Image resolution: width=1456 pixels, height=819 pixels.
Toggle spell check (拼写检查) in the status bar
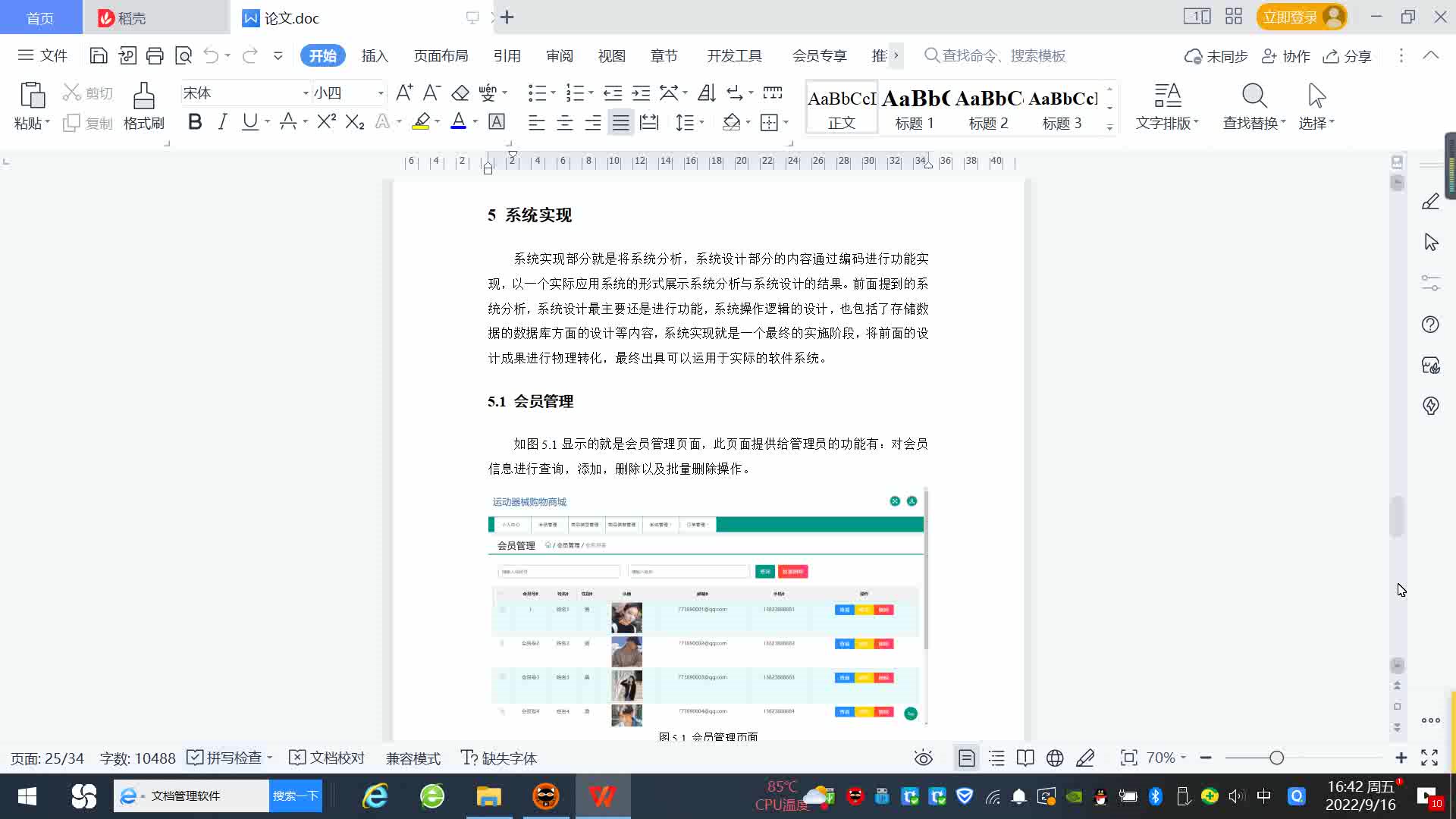click(x=226, y=758)
